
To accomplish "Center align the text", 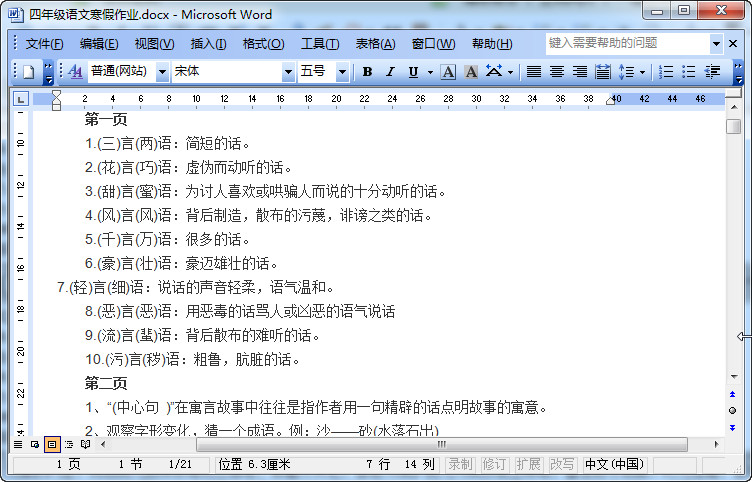I will click(x=557, y=72).
